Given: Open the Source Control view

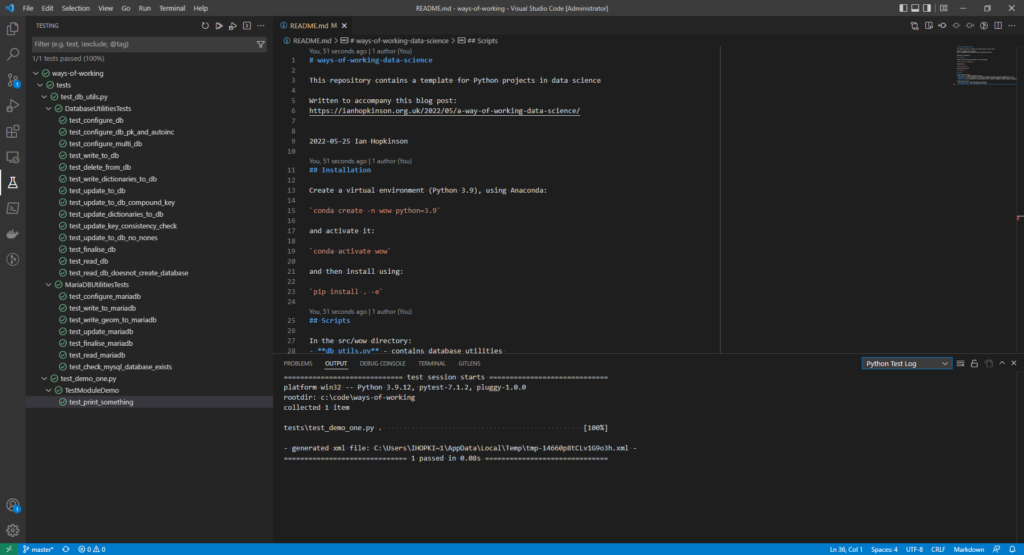Looking at the screenshot, I should pyautogui.click(x=12, y=80).
